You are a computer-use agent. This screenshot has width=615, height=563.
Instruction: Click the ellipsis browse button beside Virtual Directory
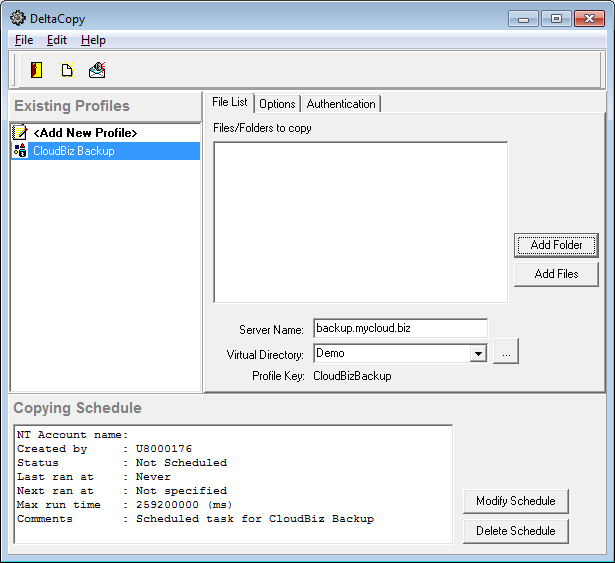click(x=506, y=353)
